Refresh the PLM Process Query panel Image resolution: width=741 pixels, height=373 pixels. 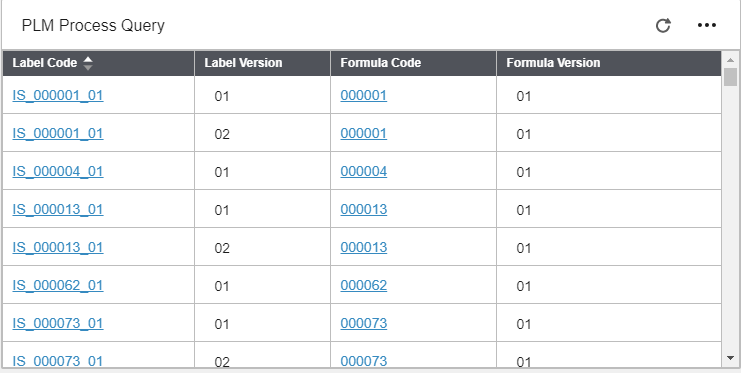pyautogui.click(x=663, y=26)
